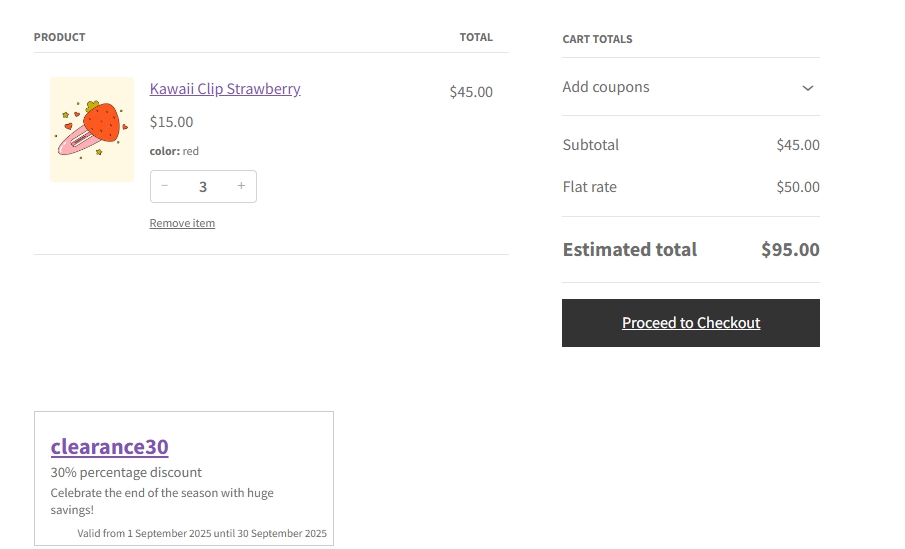Expand the Add coupons chevron arrow
The image size is (905, 549).
pyautogui.click(x=807, y=88)
